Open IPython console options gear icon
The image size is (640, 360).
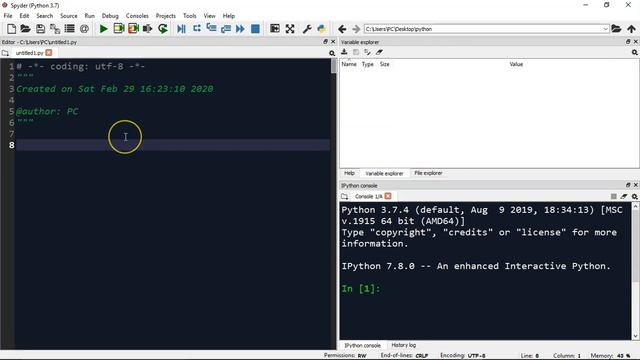pos(635,197)
